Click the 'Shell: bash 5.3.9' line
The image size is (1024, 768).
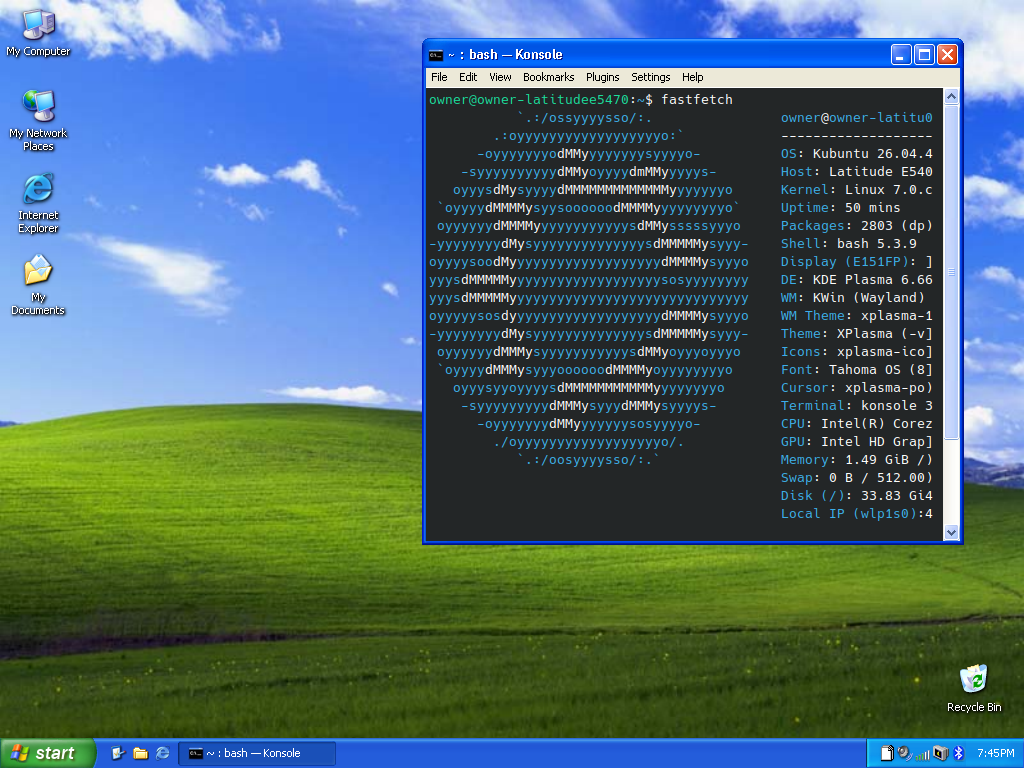coord(848,244)
